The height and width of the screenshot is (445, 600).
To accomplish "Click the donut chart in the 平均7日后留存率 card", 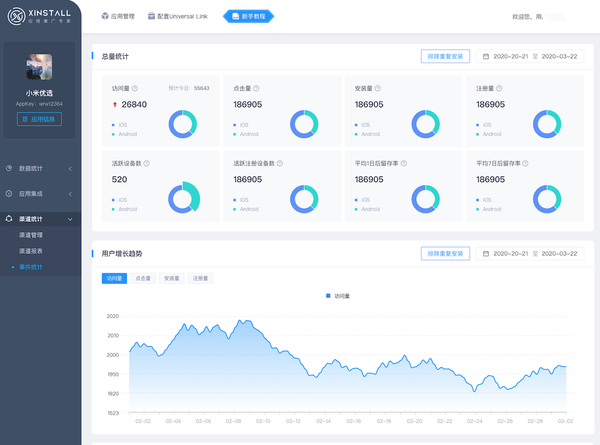I will (x=547, y=199).
